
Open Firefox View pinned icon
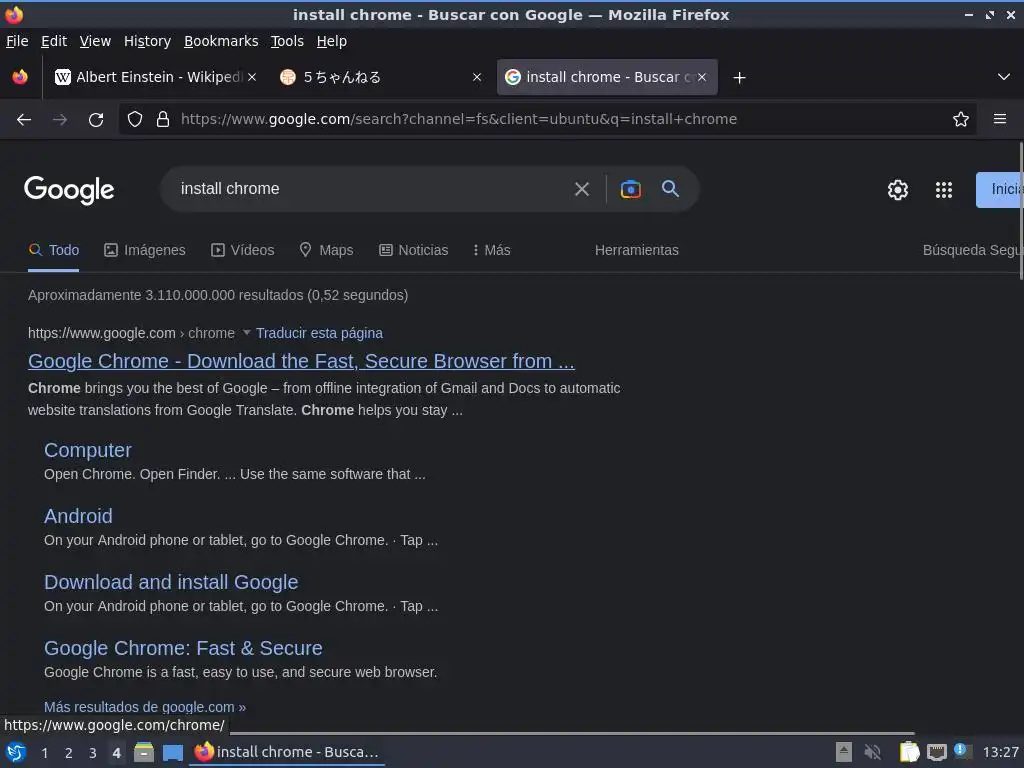(x=20, y=77)
